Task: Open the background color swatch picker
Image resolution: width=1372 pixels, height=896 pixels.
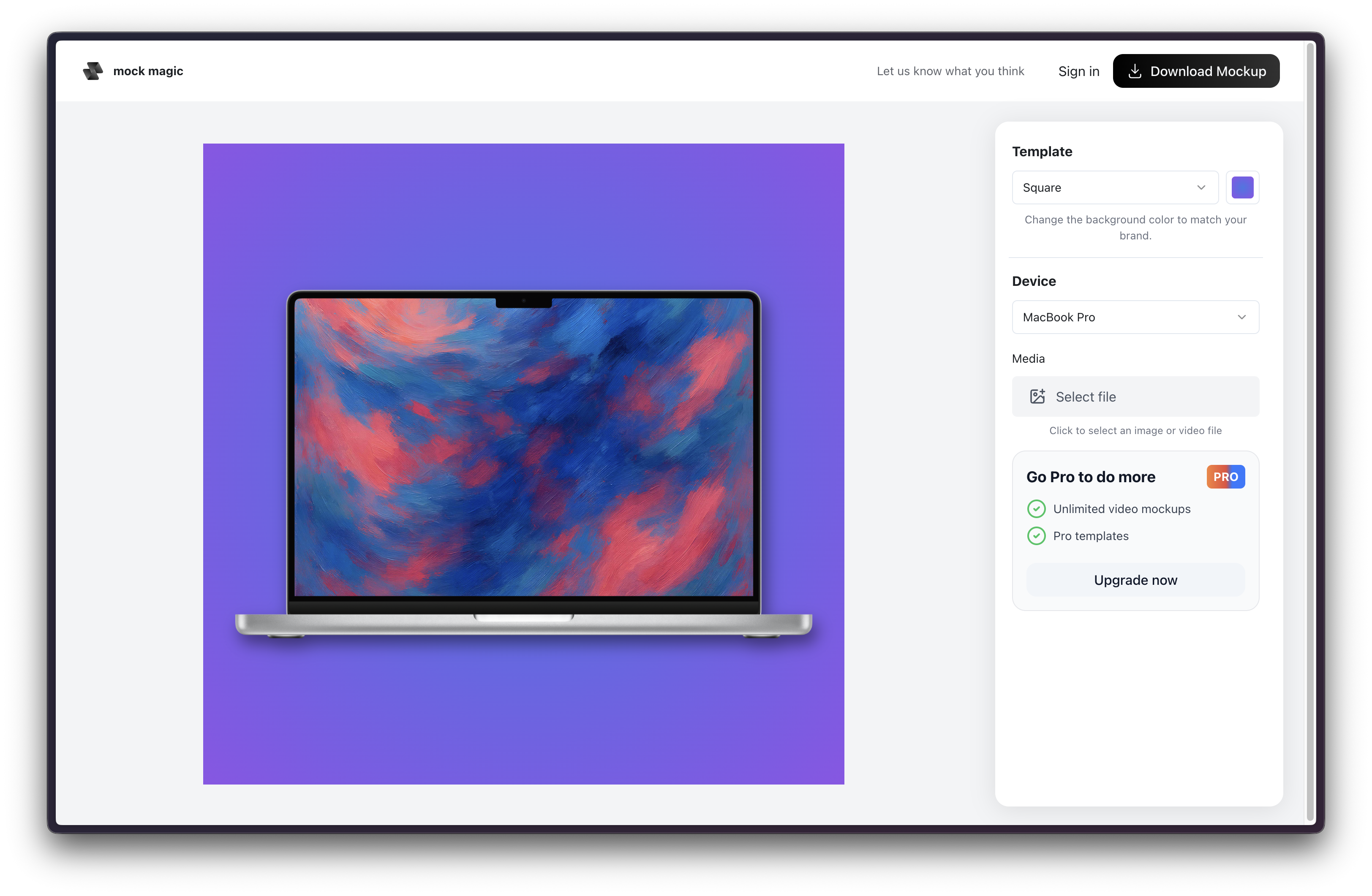Action: tap(1243, 187)
